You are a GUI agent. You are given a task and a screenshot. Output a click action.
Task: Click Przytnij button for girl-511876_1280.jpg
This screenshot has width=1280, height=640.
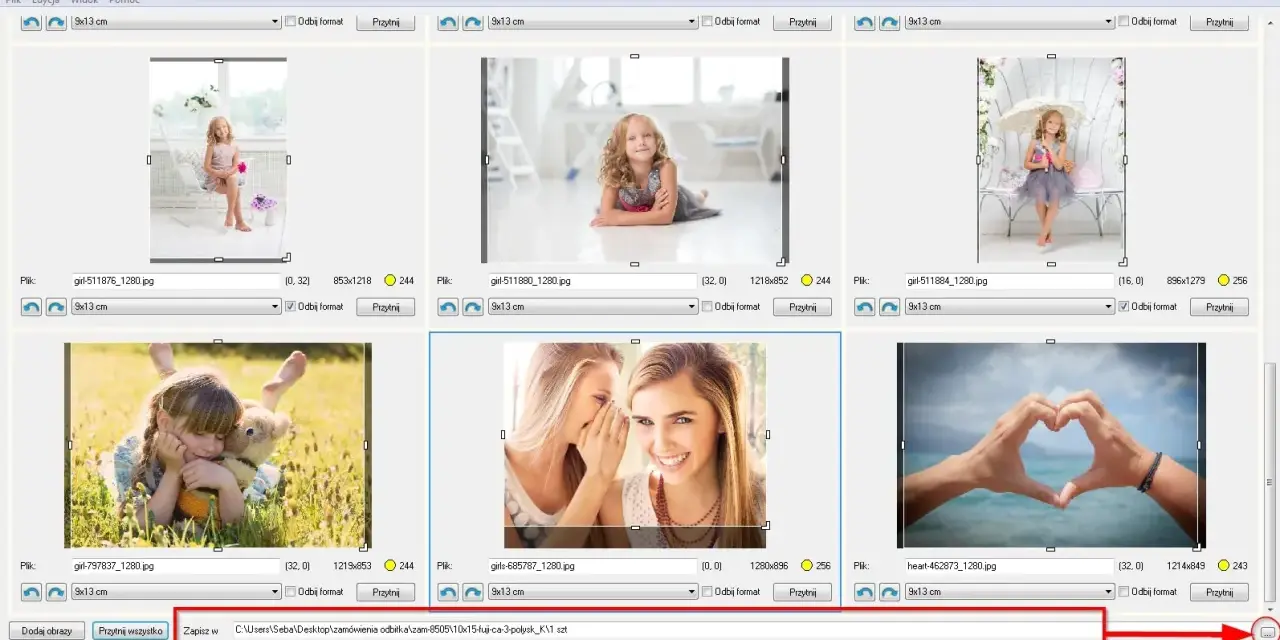click(386, 307)
